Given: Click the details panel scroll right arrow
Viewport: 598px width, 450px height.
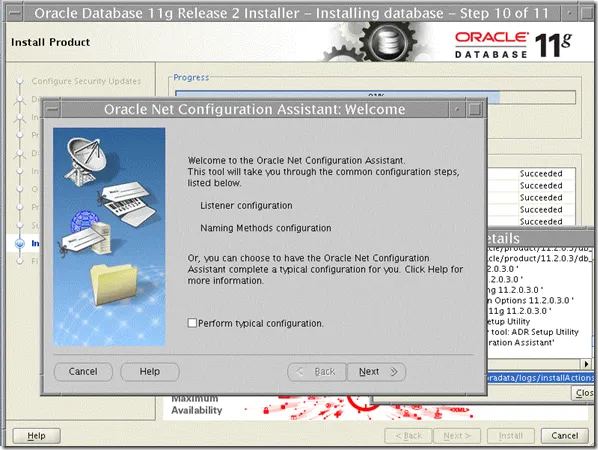Looking at the screenshot, I should point(587,364).
